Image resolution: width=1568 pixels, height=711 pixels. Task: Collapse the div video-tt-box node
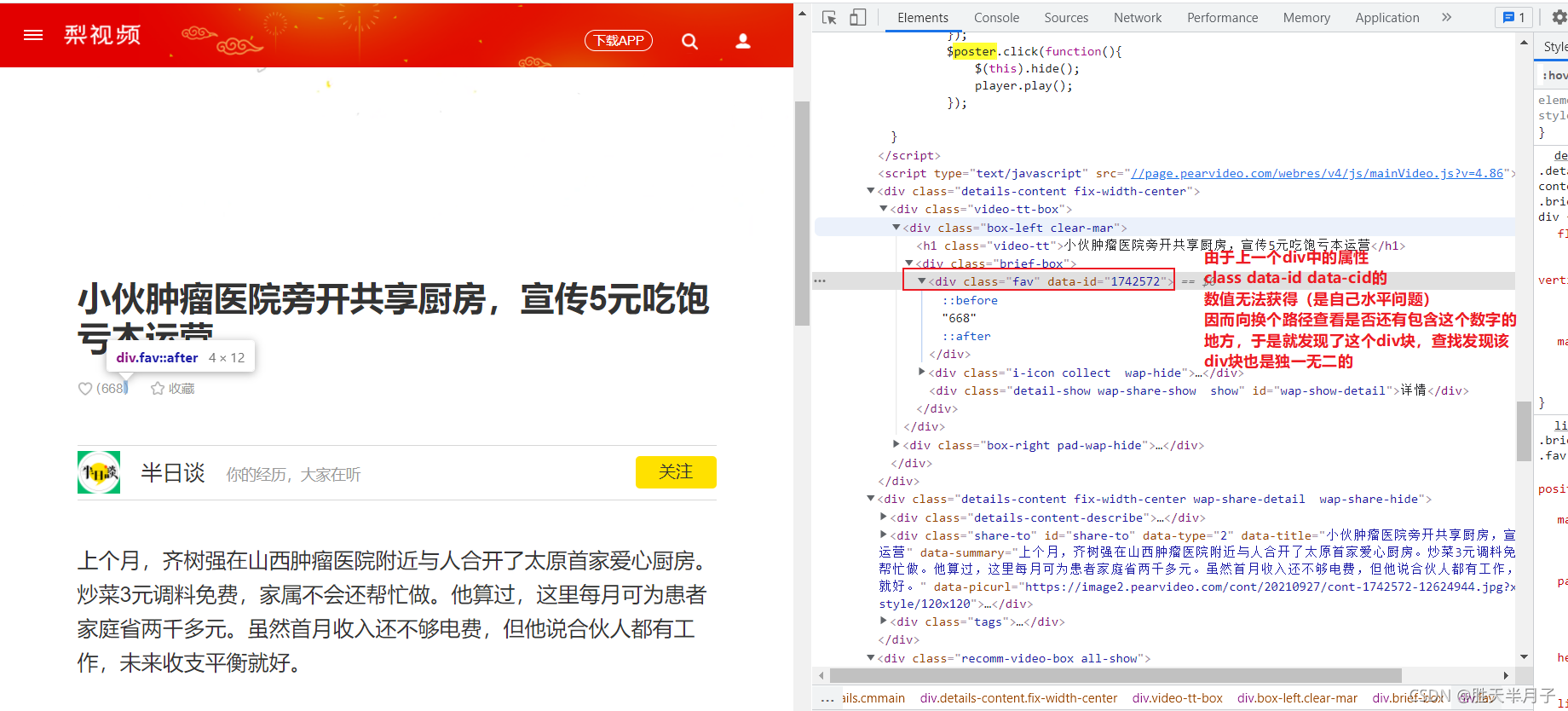coord(884,209)
